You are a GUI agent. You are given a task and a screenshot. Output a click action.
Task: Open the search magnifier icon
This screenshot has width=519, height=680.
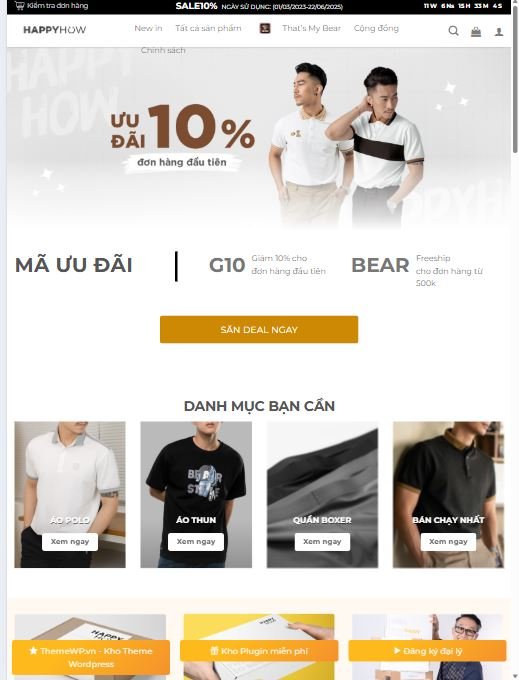(453, 31)
